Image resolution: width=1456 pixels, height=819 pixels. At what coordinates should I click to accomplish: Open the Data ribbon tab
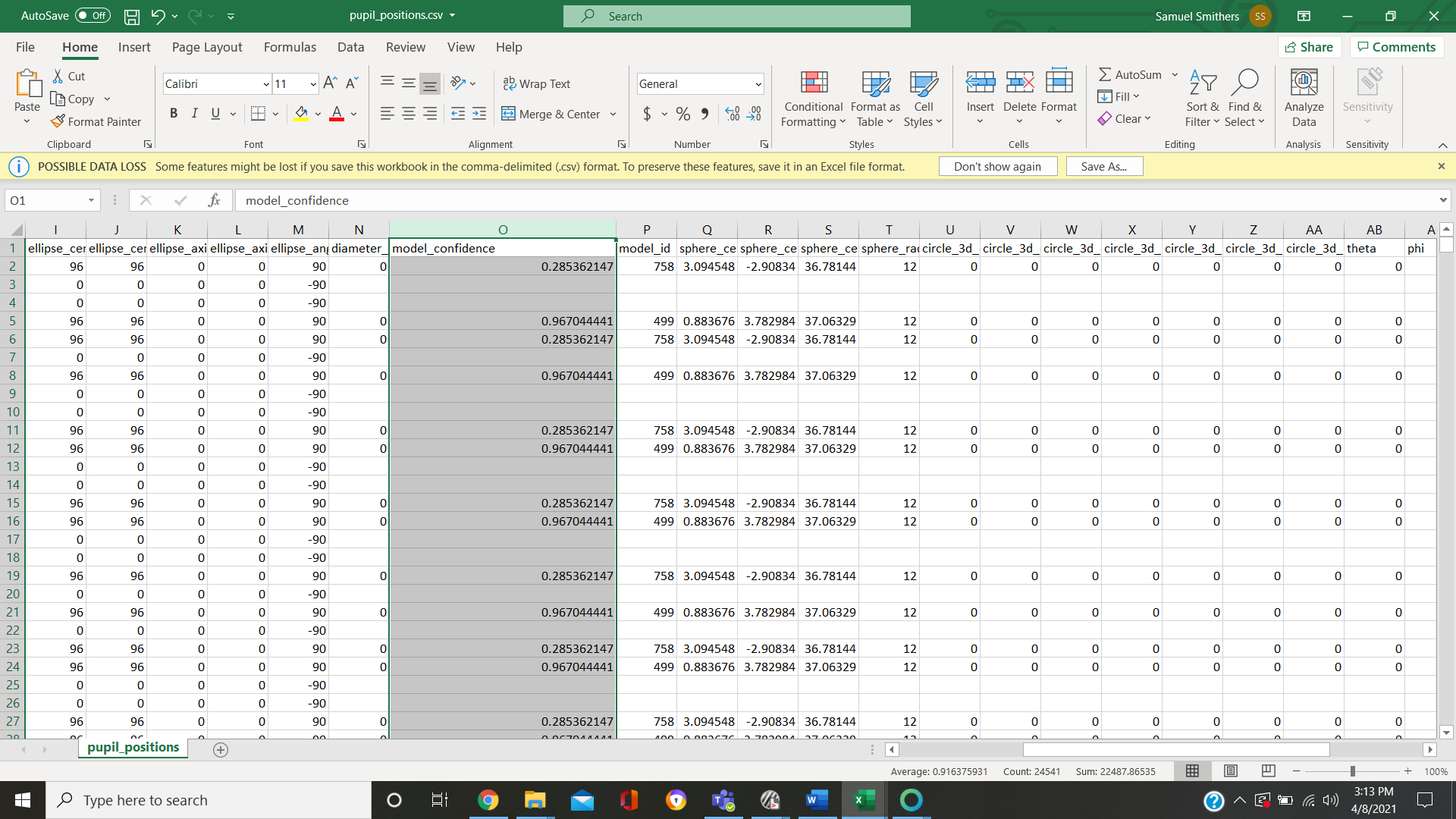[350, 47]
